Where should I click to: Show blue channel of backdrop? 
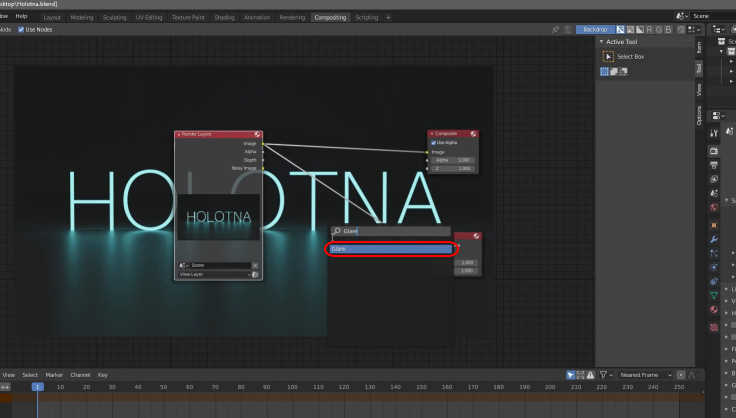pyautogui.click(x=668, y=29)
